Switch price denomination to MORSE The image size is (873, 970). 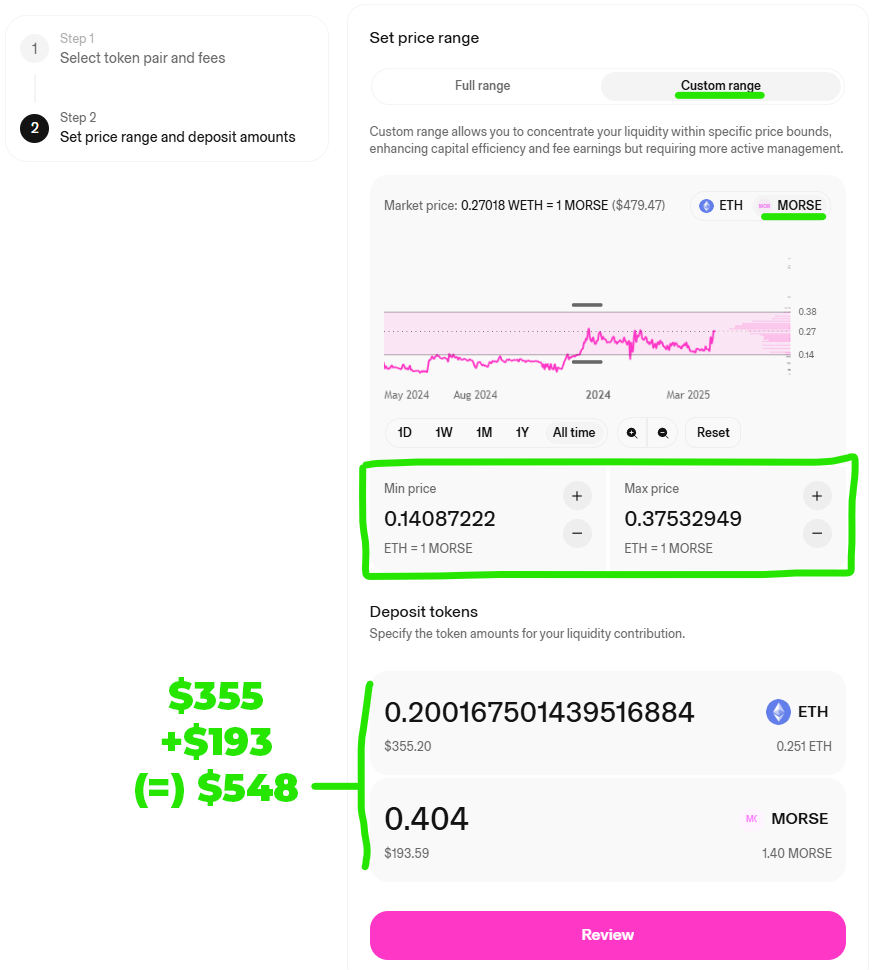pos(790,206)
